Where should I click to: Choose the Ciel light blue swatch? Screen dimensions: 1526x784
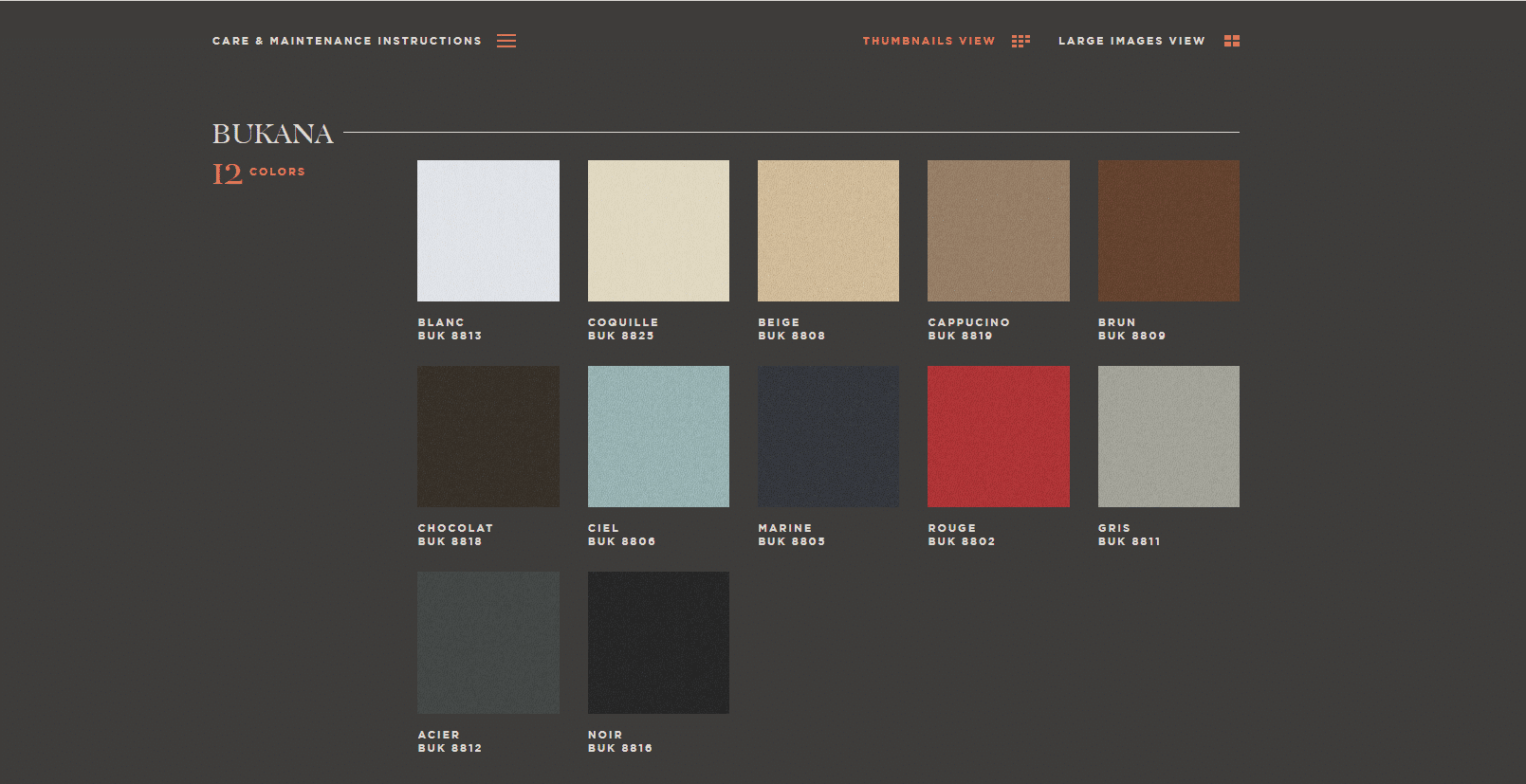pos(658,436)
